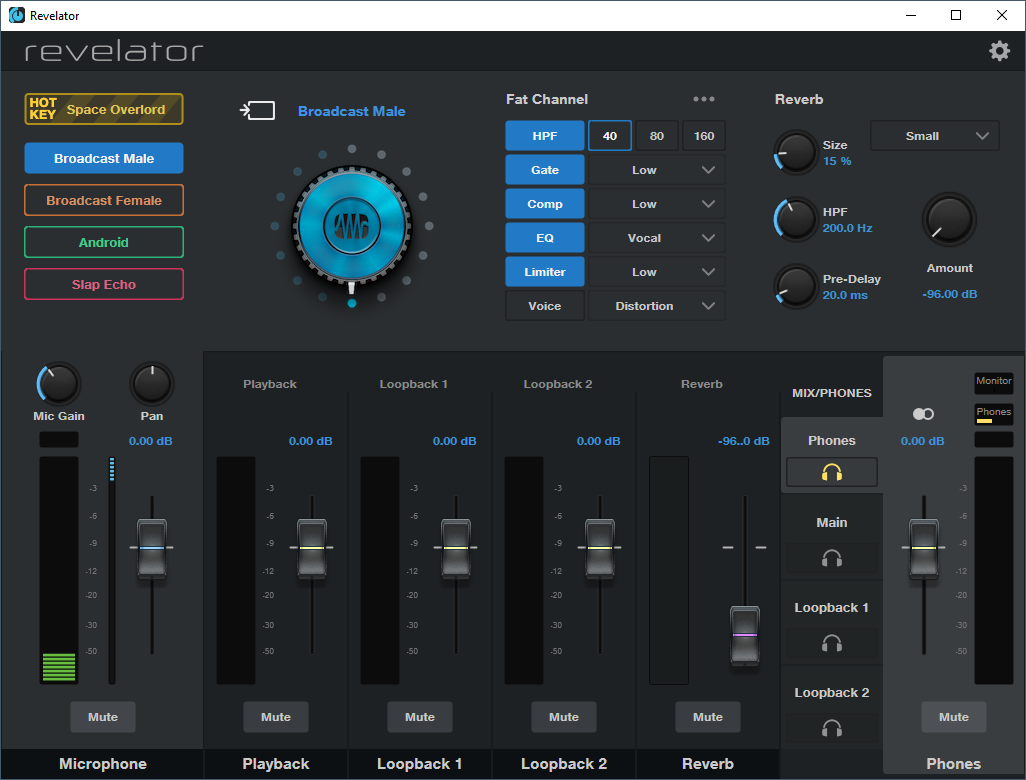Screen dimensions: 1026x780
Task: Click the Playback 0.00 dB level value
Action: [310, 441]
